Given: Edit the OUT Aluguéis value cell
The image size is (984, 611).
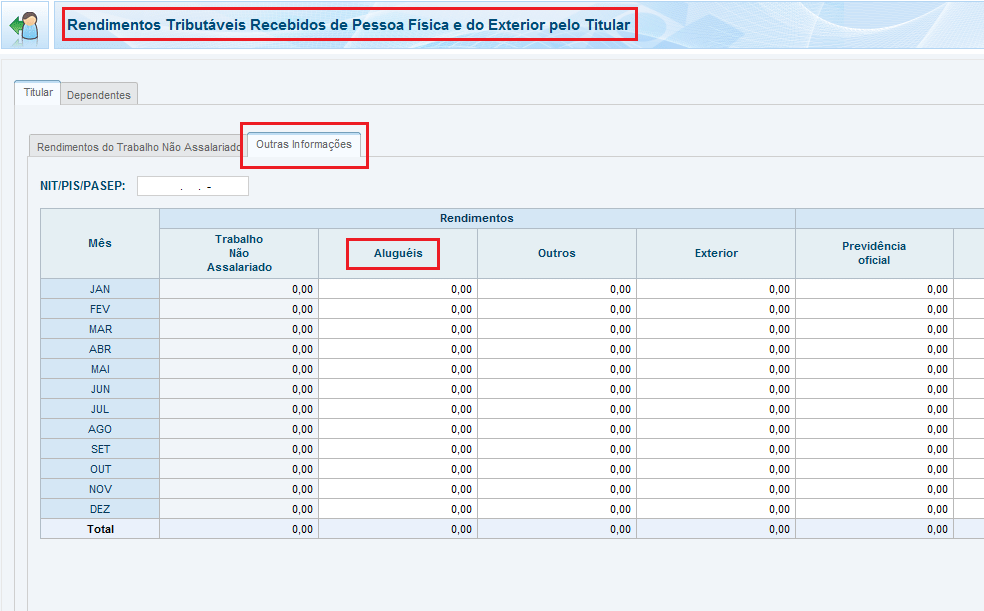Looking at the screenshot, I should click(x=398, y=470).
